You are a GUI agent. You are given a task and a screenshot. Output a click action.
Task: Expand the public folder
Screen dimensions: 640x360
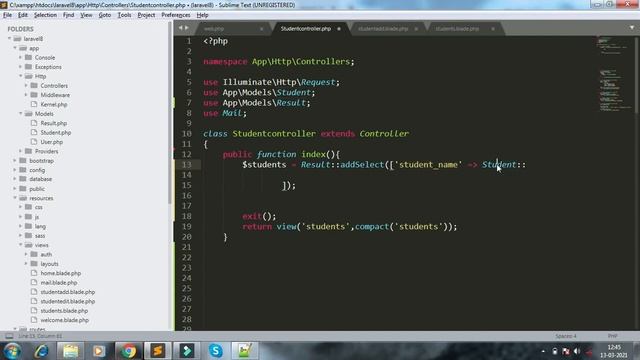[15, 189]
